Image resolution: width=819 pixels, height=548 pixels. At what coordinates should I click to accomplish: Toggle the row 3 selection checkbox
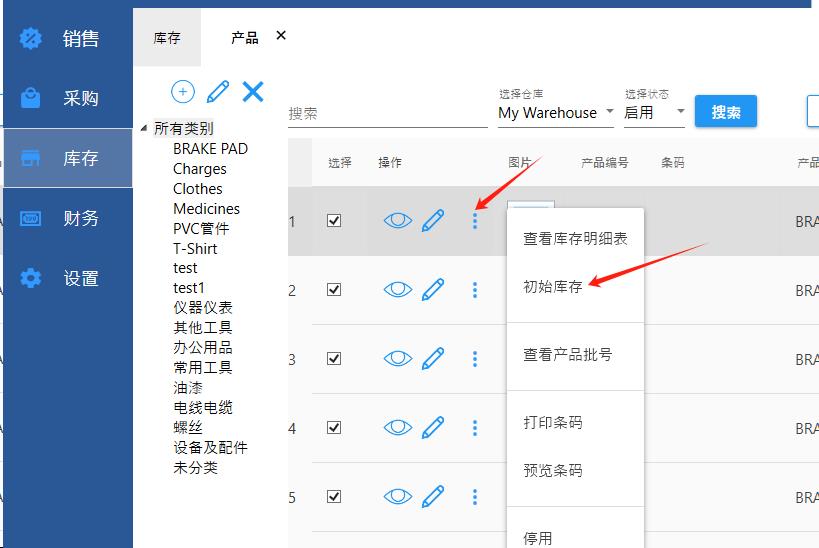pos(334,359)
